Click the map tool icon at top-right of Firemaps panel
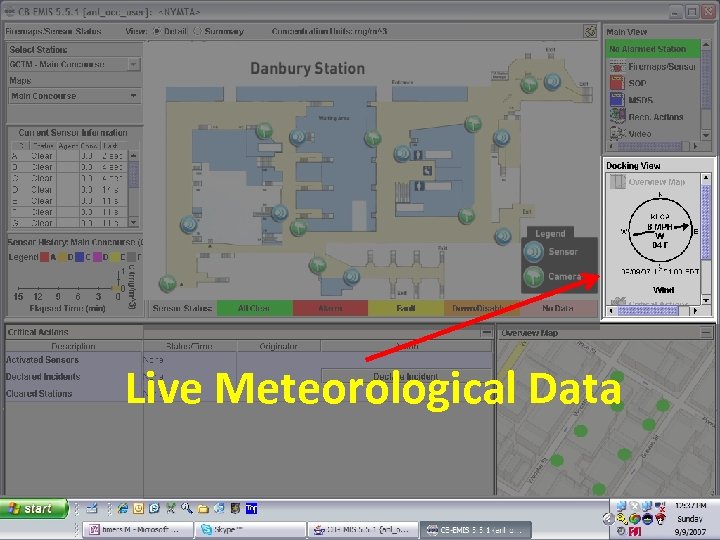The width and height of the screenshot is (720, 540). pyautogui.click(x=590, y=31)
